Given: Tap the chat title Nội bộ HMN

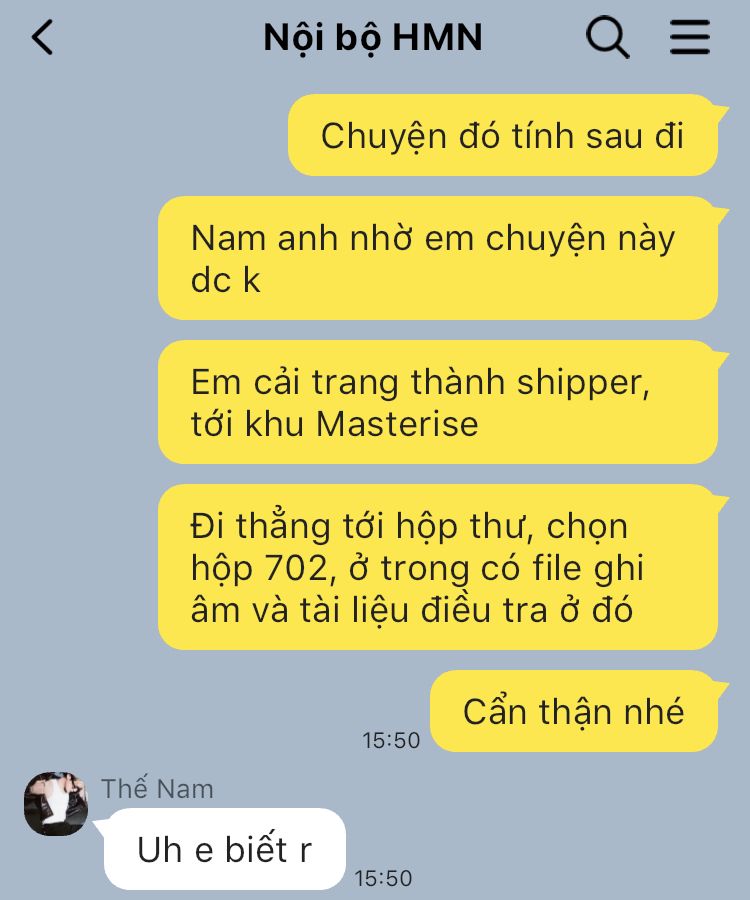Looking at the screenshot, I should pyautogui.click(x=373, y=38).
